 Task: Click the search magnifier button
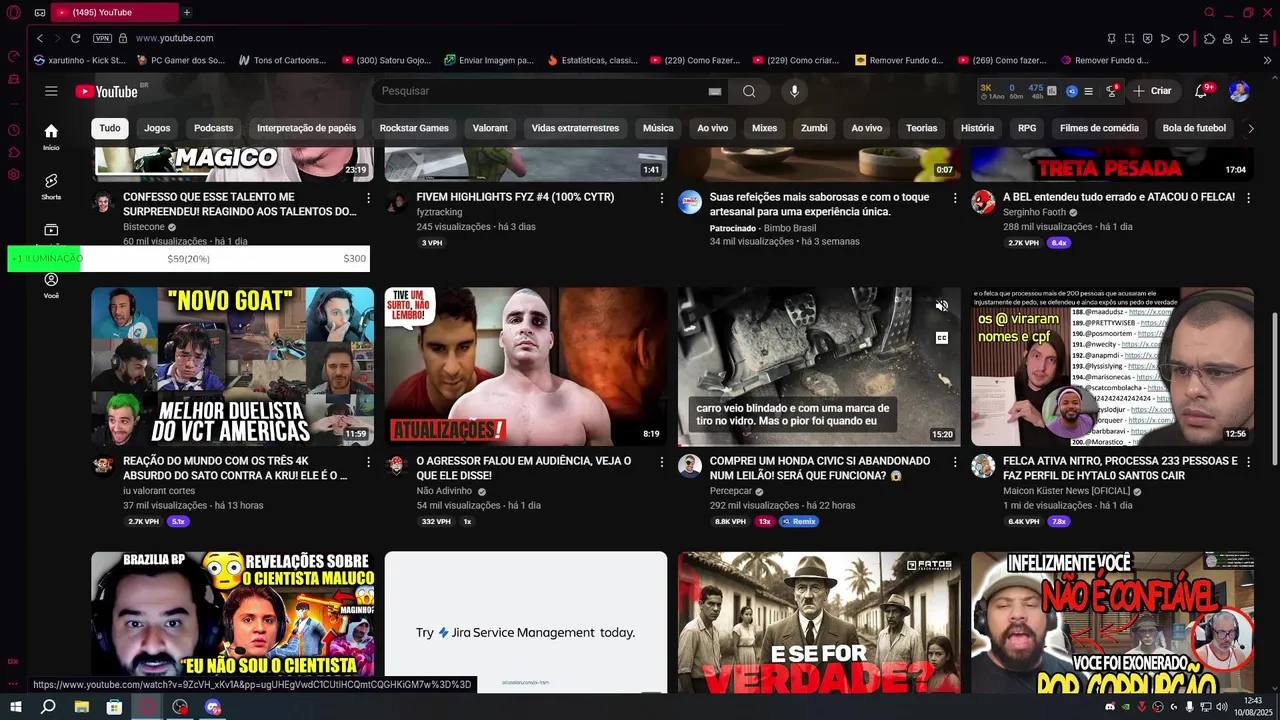click(x=749, y=91)
